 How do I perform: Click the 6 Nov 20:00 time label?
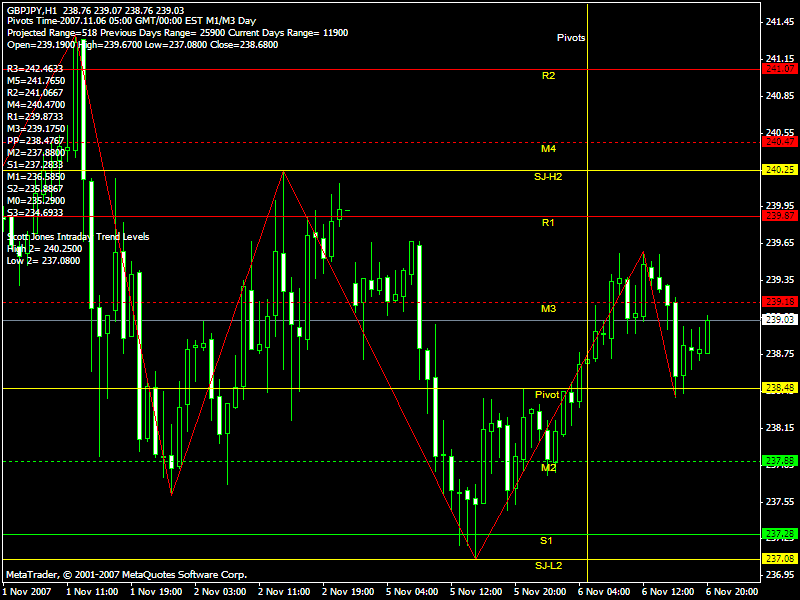coord(731,591)
